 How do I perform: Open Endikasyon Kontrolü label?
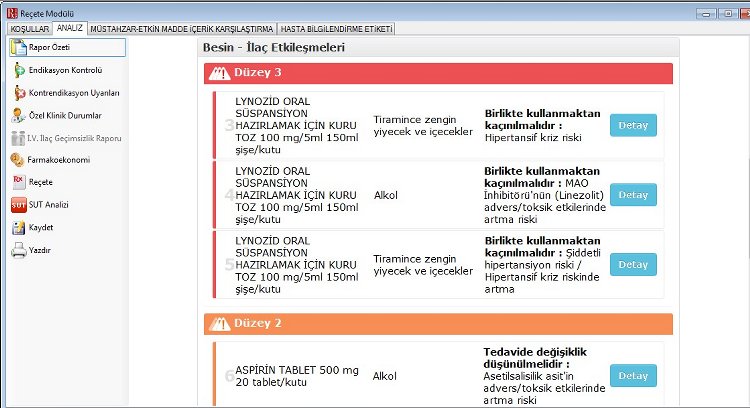66,70
